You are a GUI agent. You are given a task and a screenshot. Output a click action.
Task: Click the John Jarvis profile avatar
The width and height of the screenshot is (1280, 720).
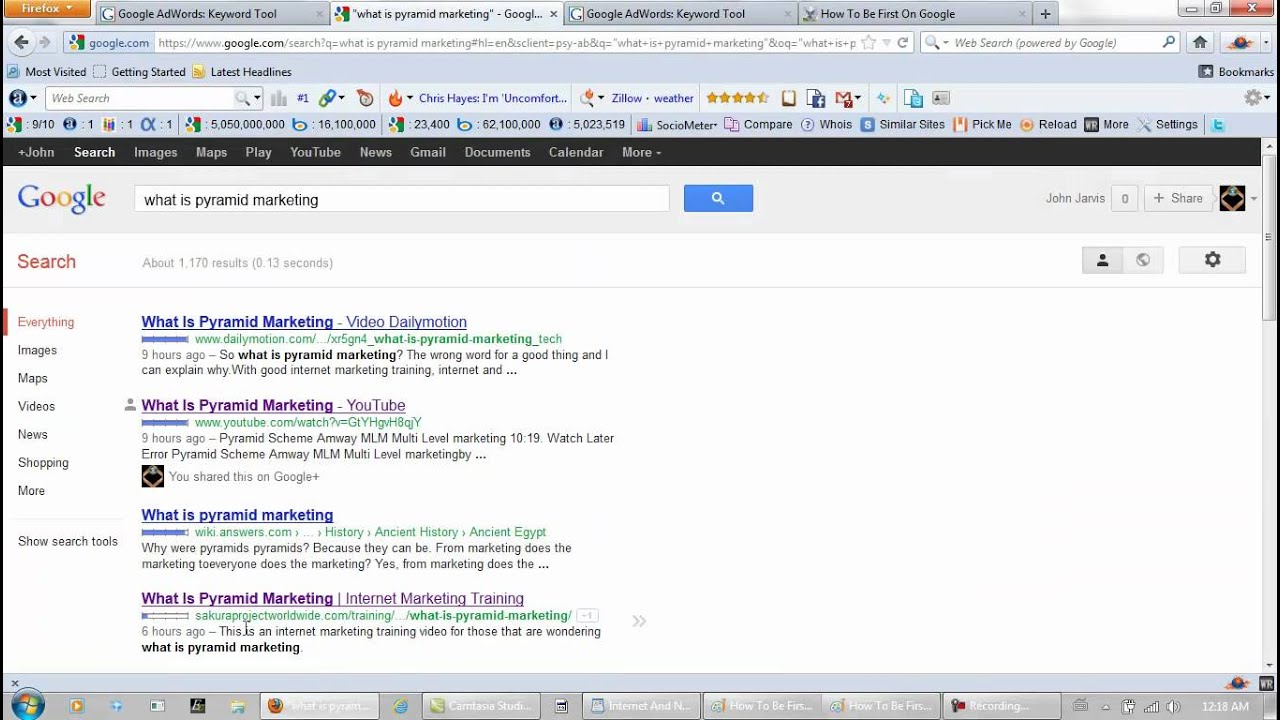point(1232,198)
